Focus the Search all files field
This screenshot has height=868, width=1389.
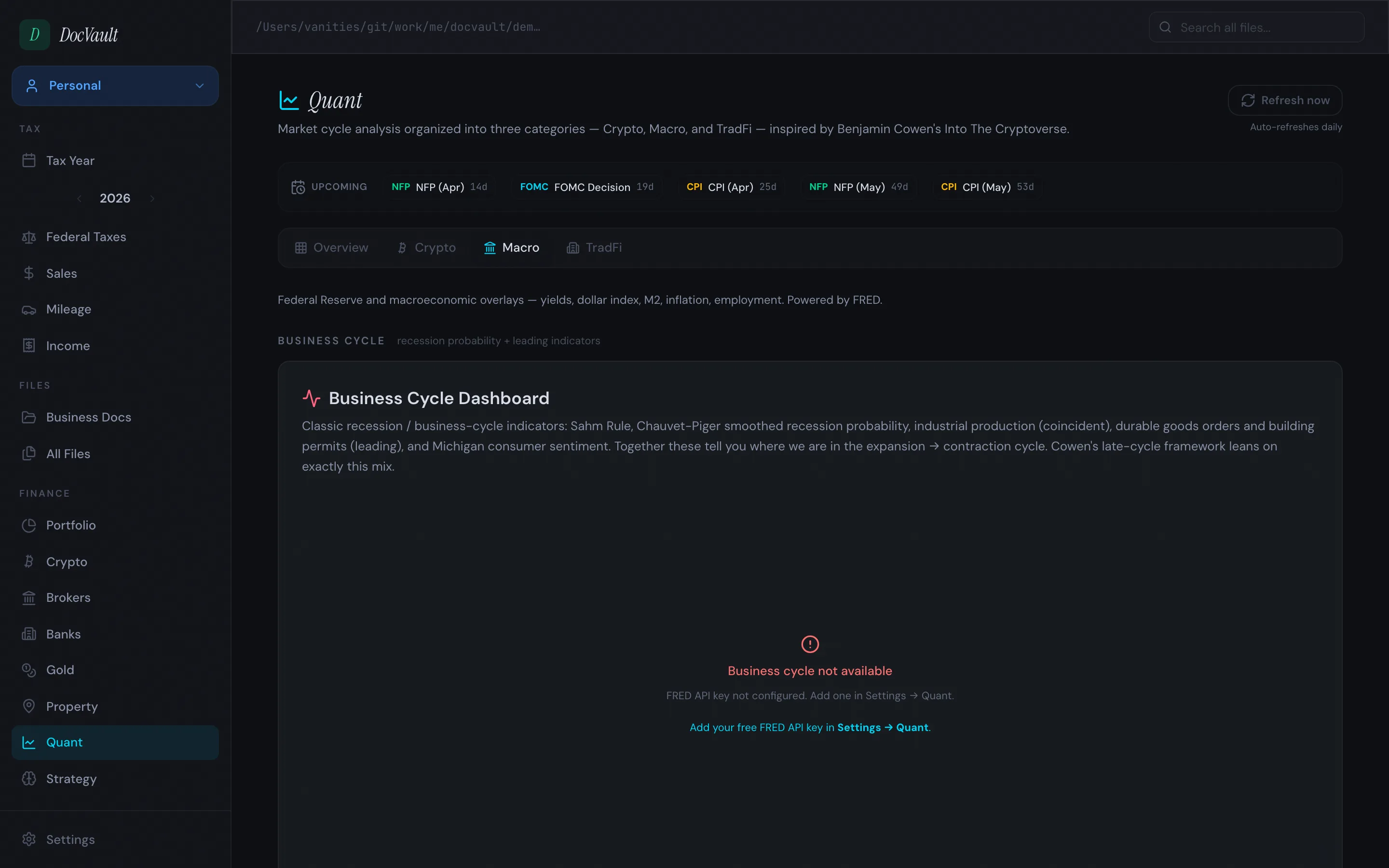click(1256, 27)
